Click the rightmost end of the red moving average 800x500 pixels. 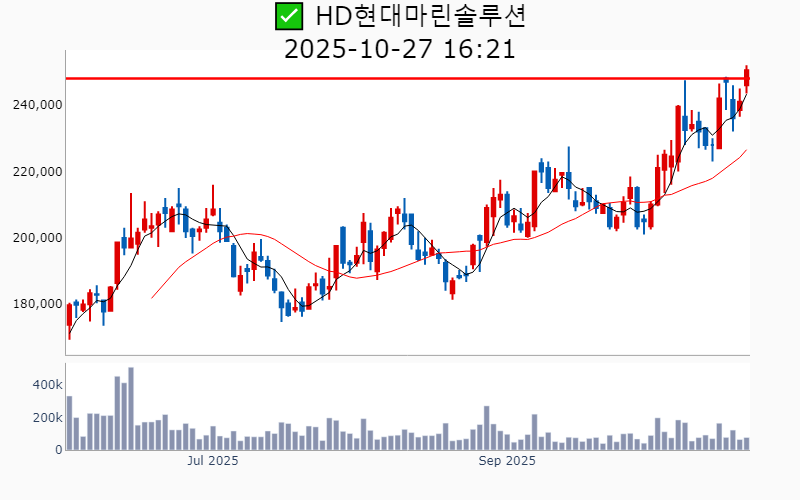(x=746, y=150)
